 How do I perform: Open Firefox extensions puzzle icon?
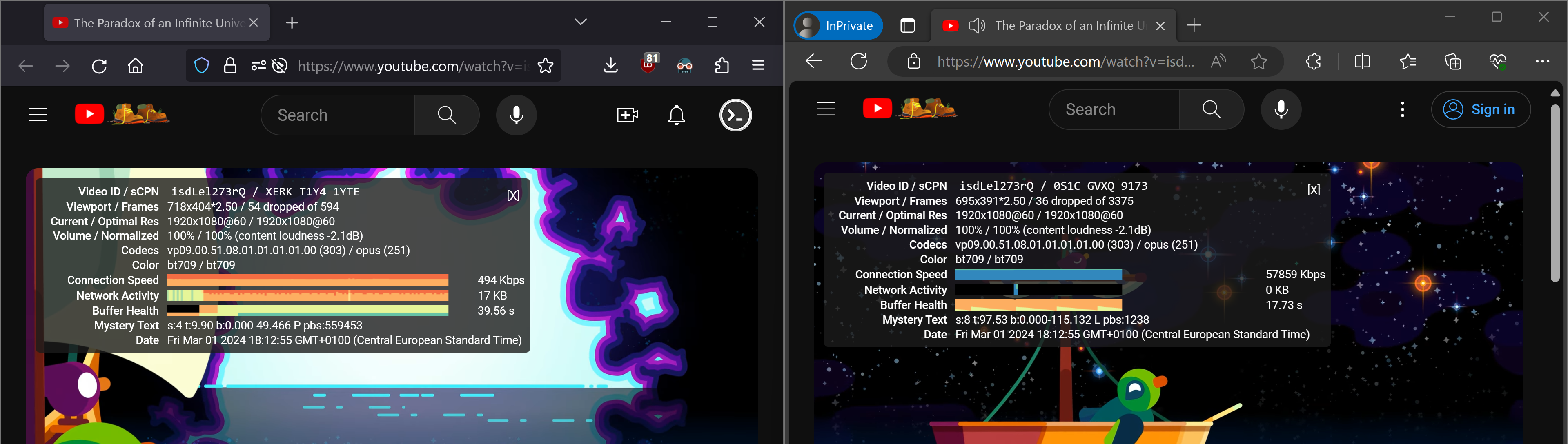(x=722, y=65)
